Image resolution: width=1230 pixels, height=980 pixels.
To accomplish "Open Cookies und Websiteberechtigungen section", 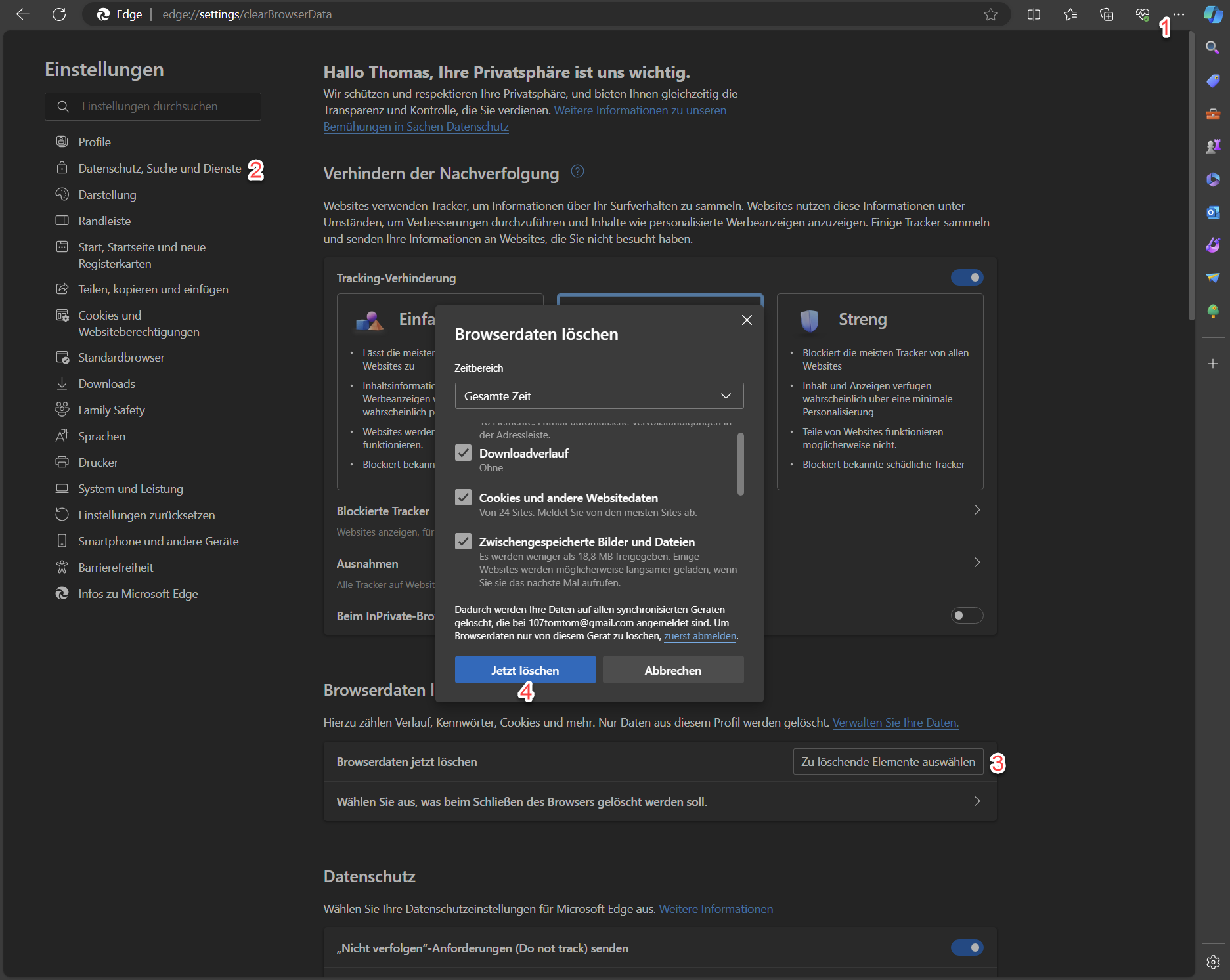I will [139, 324].
